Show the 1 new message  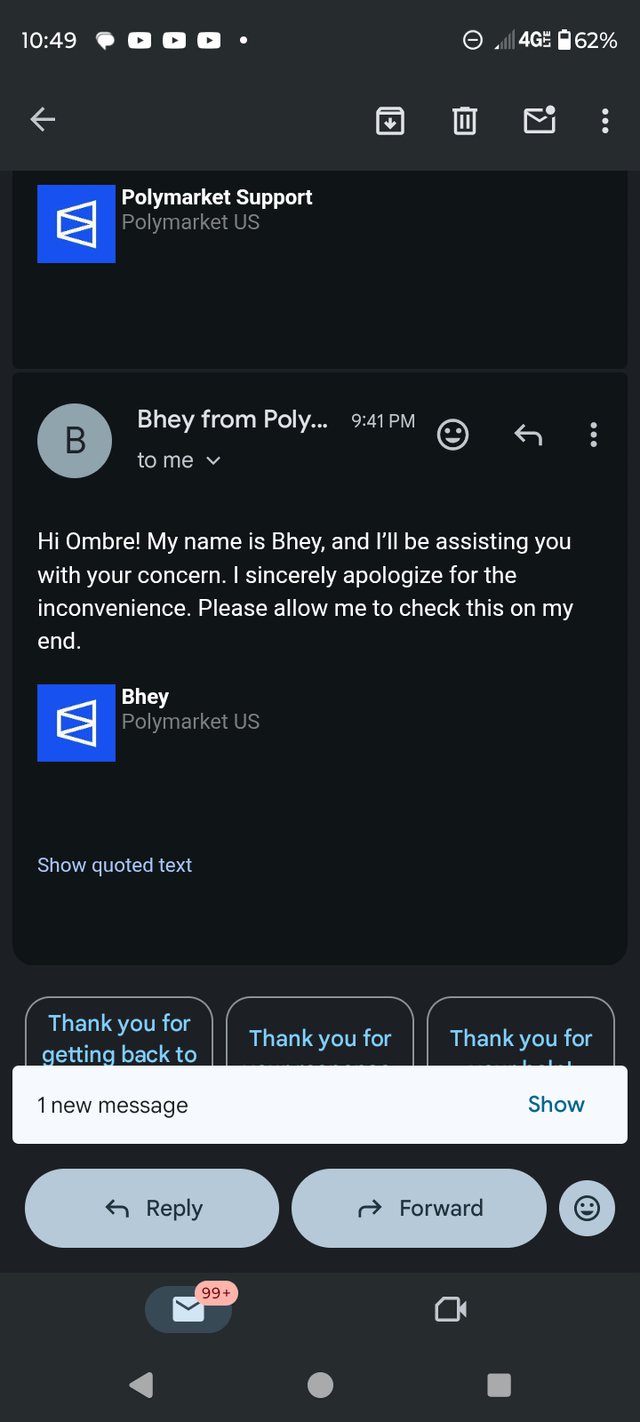556,1104
